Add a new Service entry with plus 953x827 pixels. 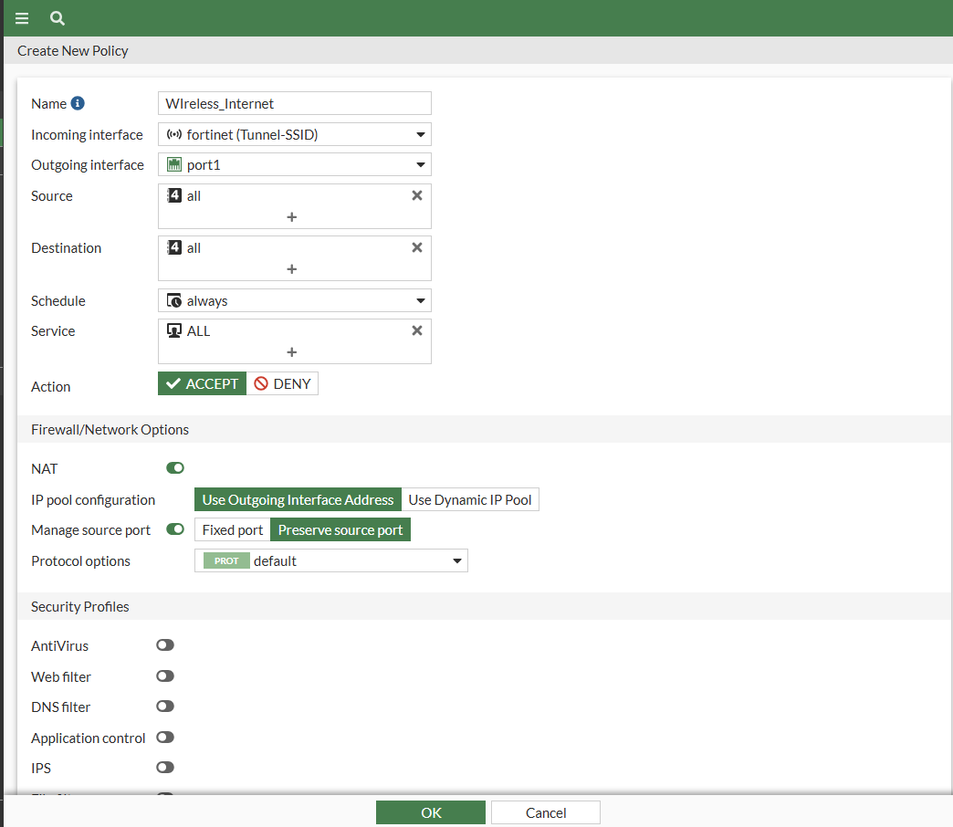(x=292, y=352)
